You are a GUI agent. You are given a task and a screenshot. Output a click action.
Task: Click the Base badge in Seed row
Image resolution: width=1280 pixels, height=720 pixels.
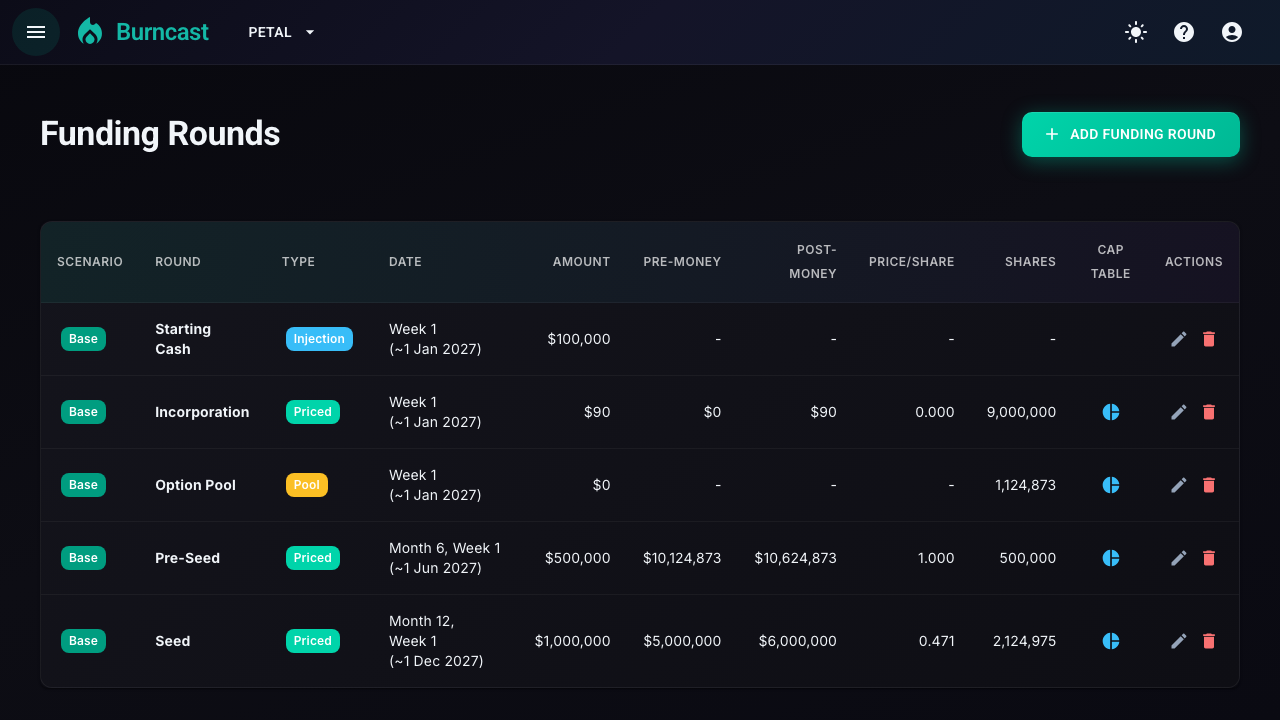[x=83, y=641]
